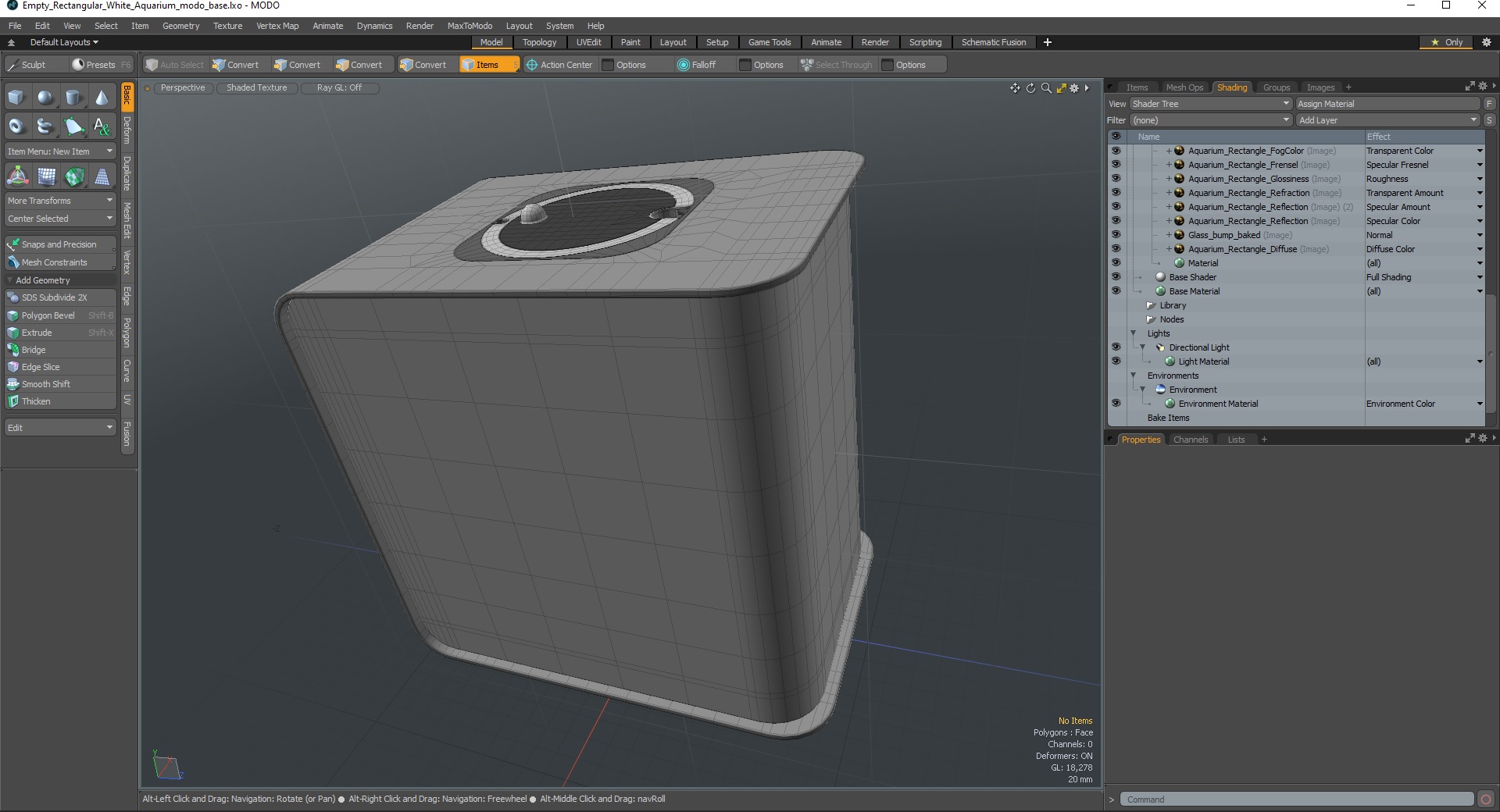Click the viewport pan move icon

(x=1015, y=88)
